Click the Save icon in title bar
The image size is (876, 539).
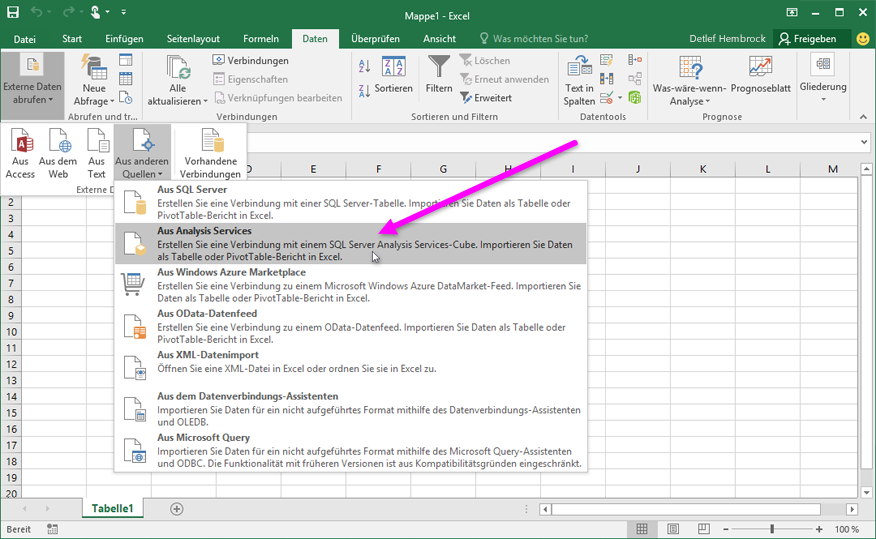[12, 12]
